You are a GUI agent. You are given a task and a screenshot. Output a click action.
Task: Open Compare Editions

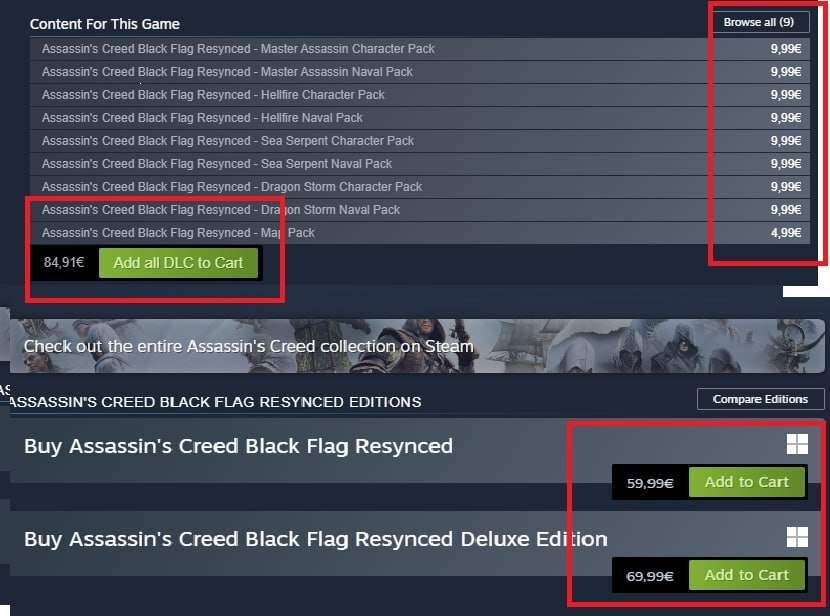tap(760, 399)
